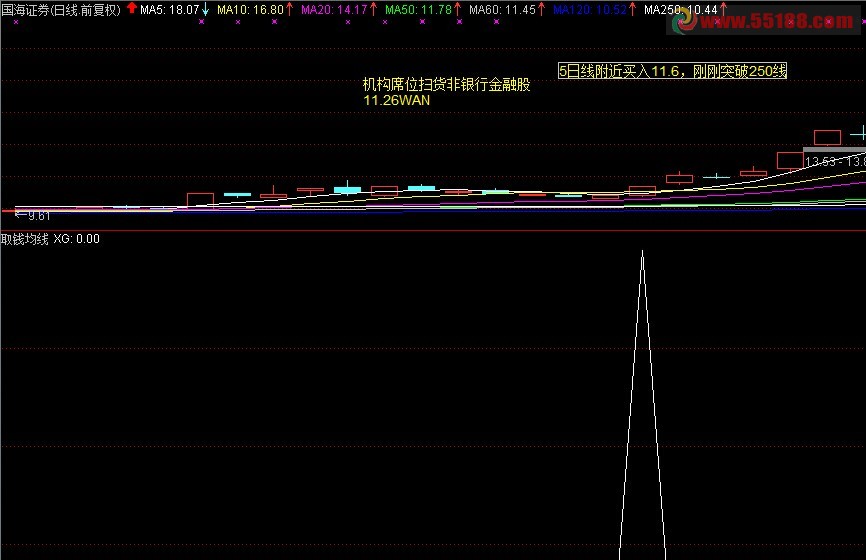This screenshot has height=560, width=866.
Task: Click the red up arrow beside the stock title
Action: pos(132,8)
